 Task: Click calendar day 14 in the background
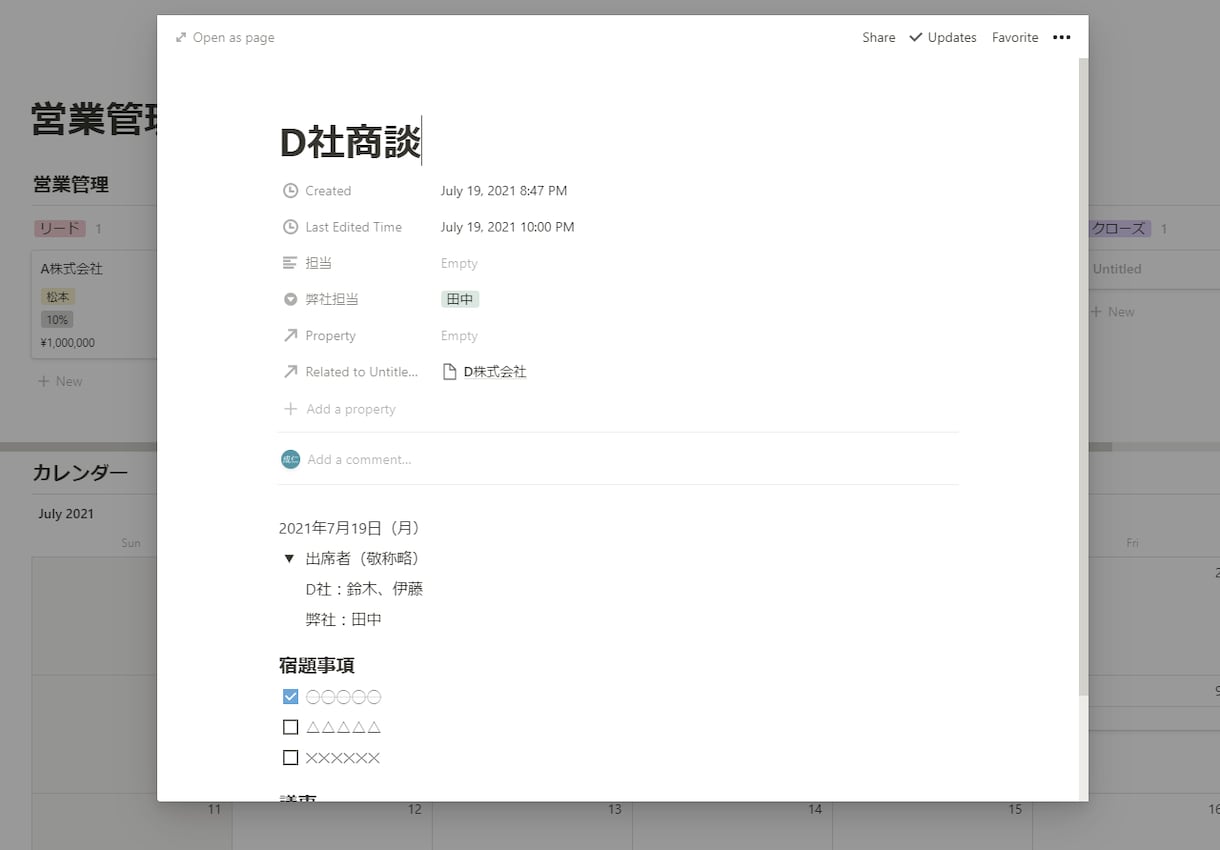pos(815,809)
